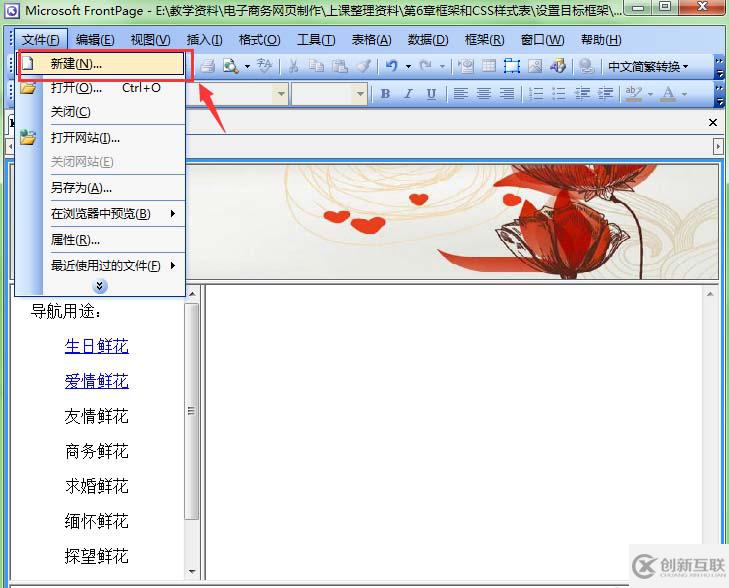Click the Insert Table icon

(x=489, y=66)
